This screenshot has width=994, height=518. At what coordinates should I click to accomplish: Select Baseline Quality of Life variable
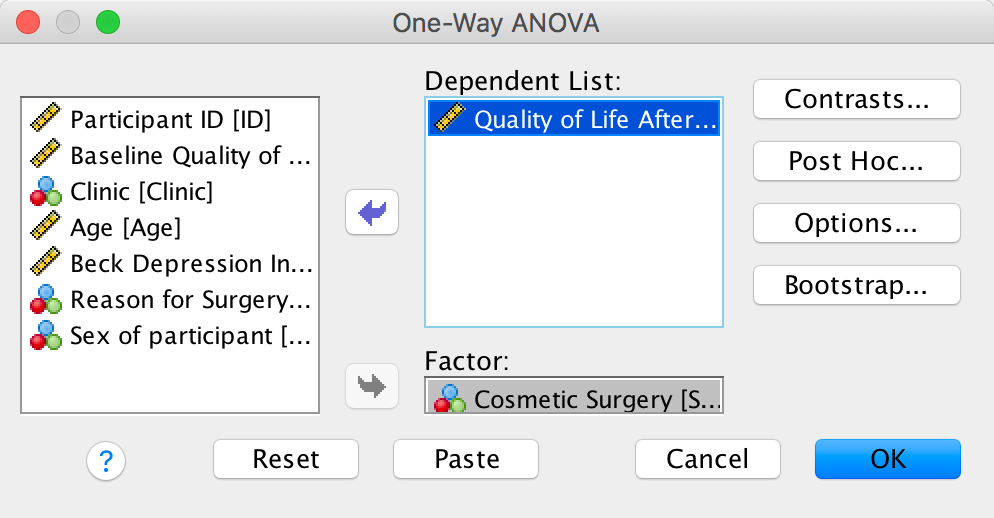(x=190, y=156)
